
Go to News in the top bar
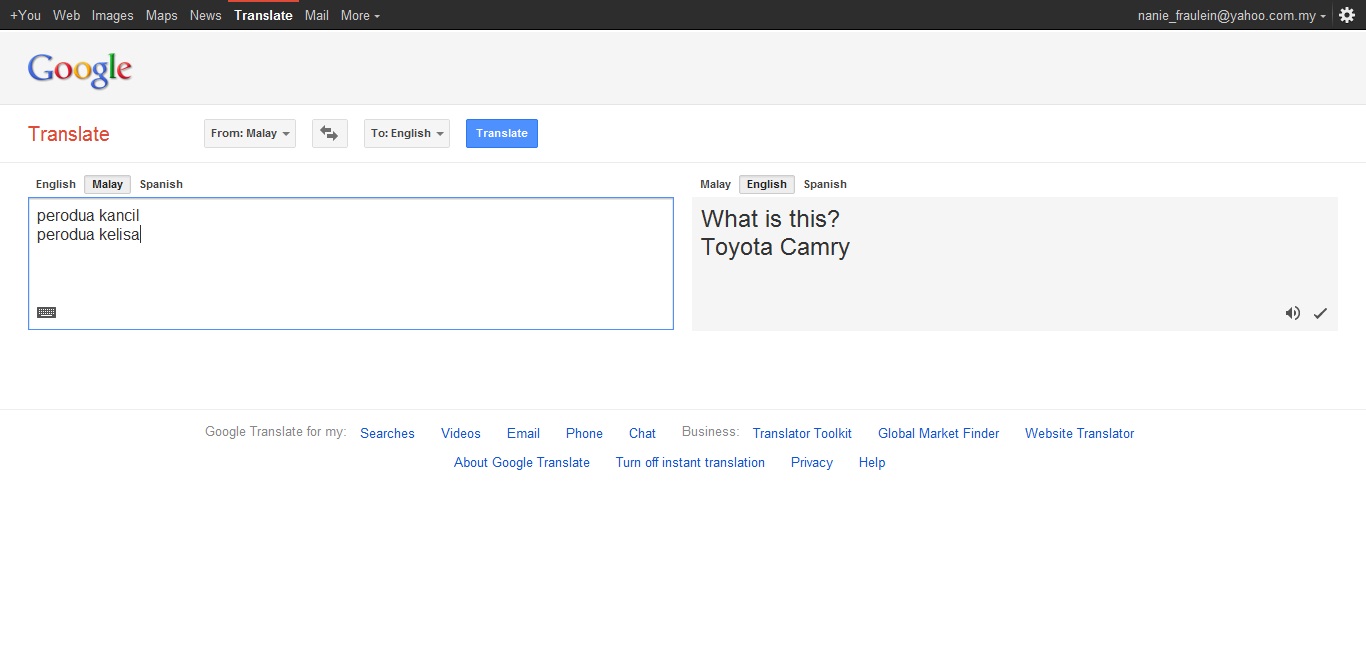[205, 15]
